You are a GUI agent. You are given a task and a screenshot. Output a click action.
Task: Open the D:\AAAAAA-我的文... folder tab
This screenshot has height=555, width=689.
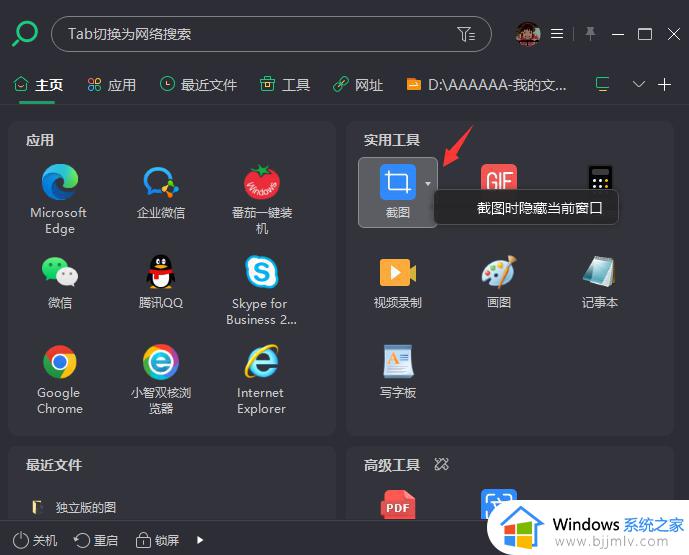pos(486,84)
